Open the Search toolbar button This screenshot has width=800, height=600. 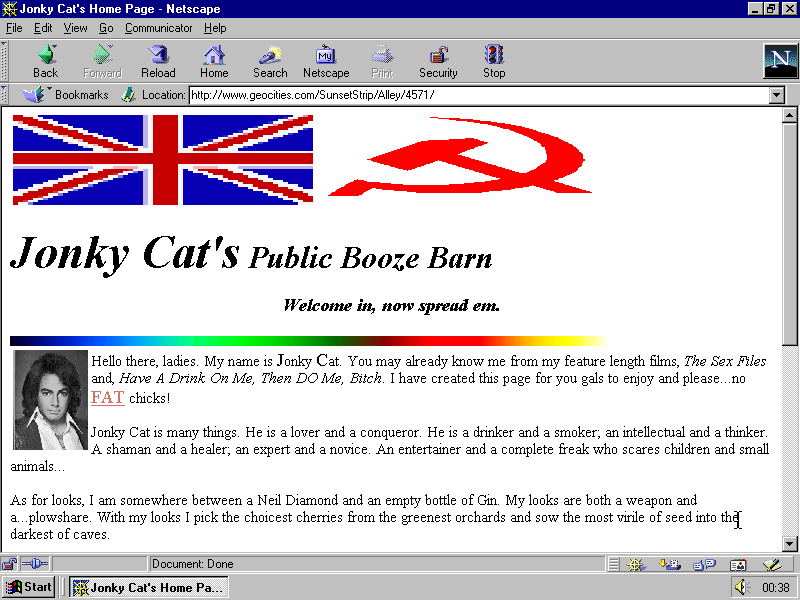click(270, 62)
